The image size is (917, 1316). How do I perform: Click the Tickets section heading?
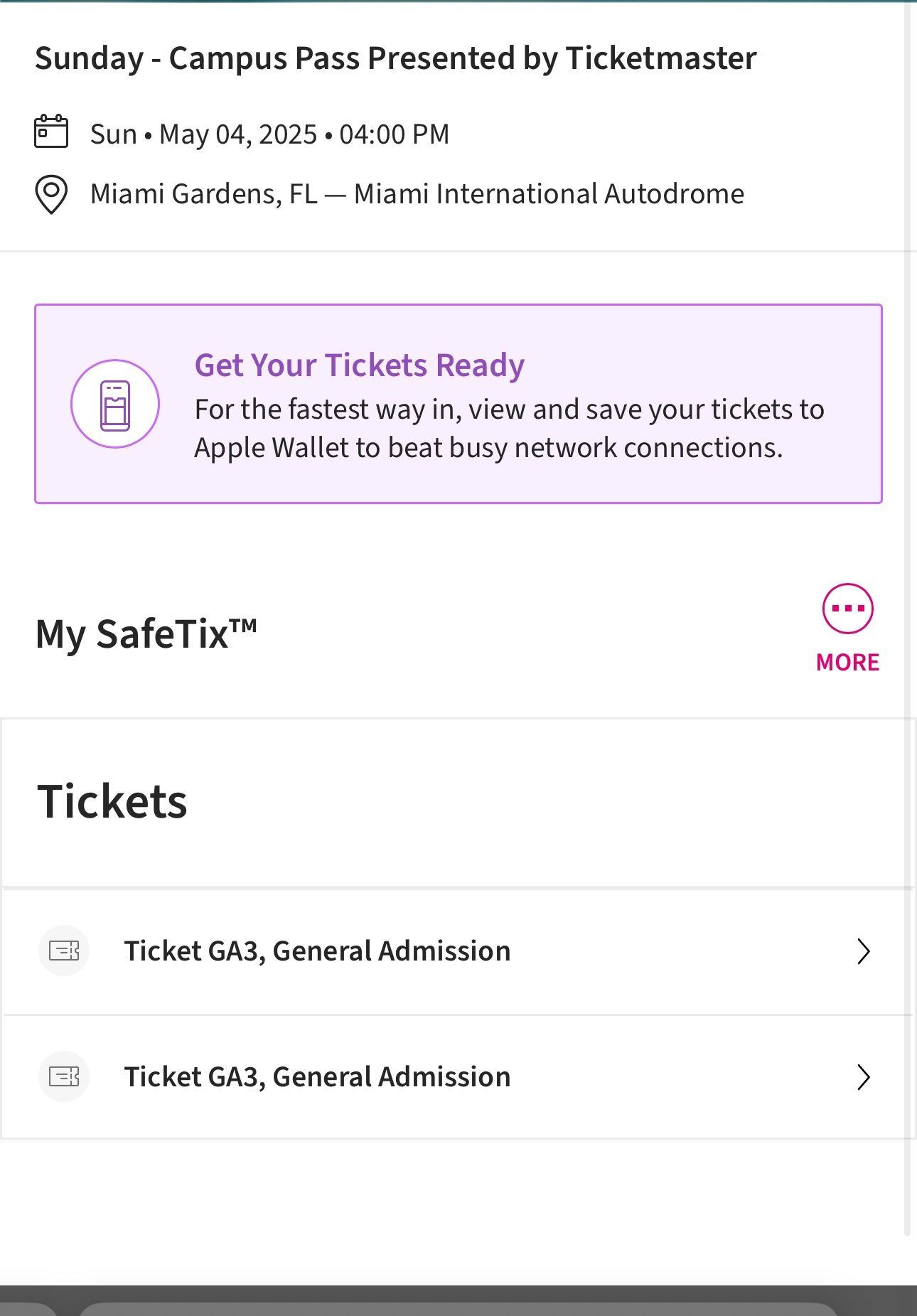coord(112,802)
